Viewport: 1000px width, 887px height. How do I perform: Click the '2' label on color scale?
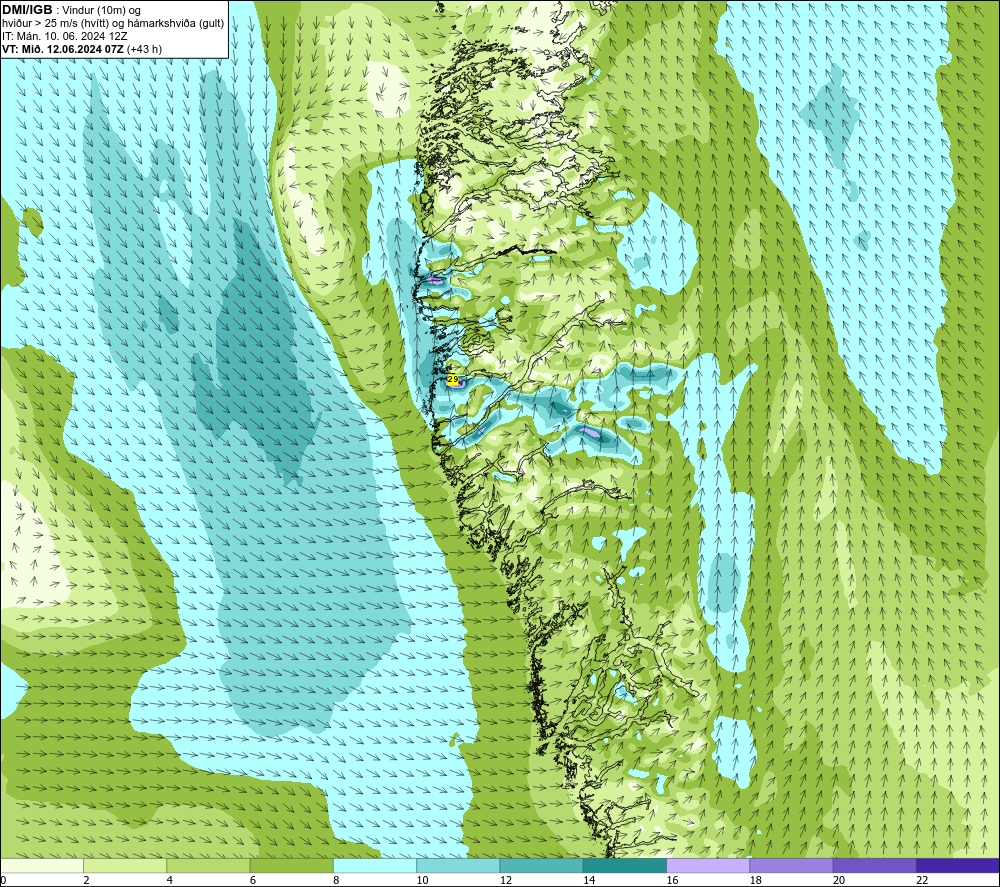tap(86, 880)
